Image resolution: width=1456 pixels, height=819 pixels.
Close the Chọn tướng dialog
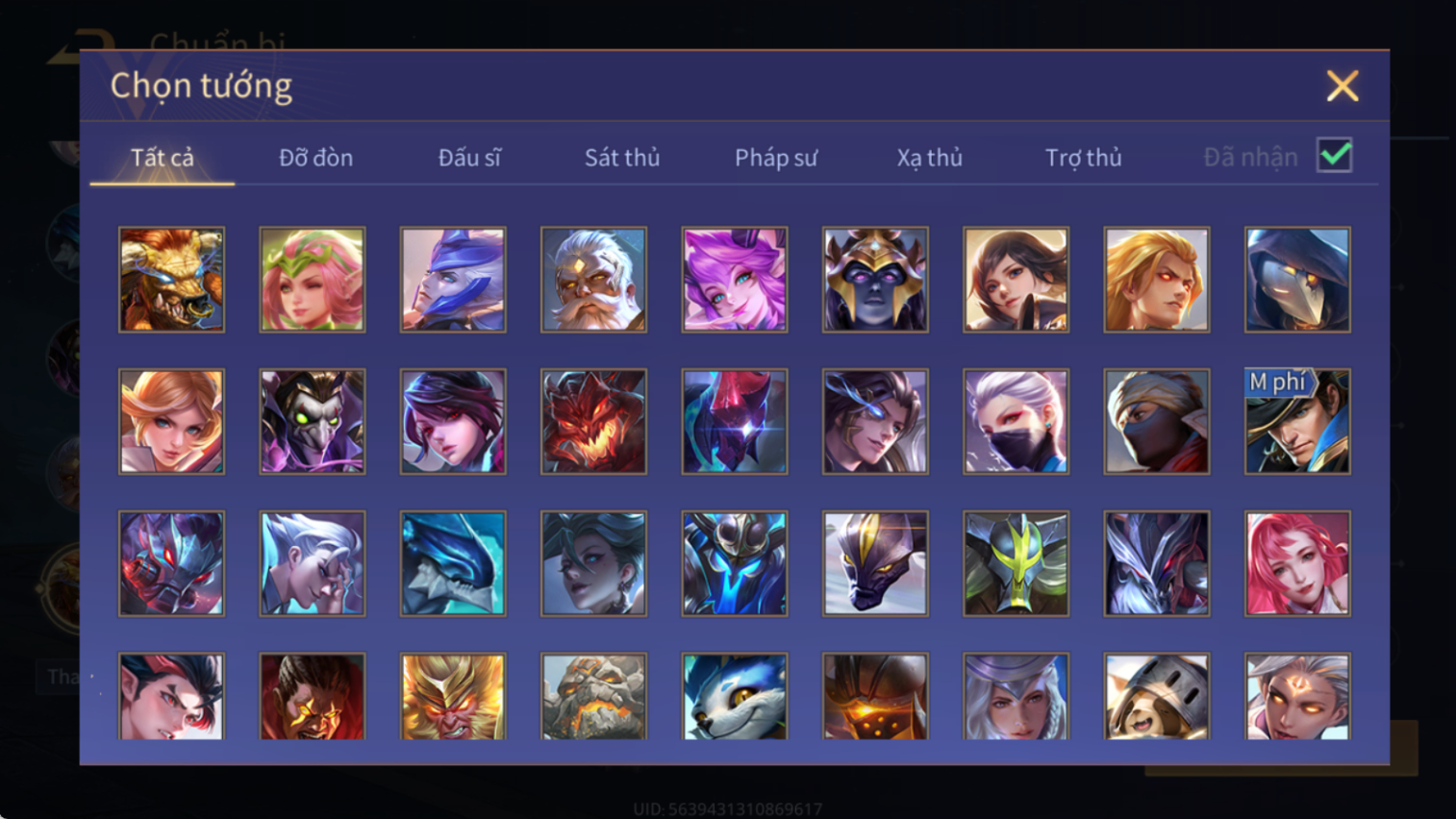coord(1343,87)
